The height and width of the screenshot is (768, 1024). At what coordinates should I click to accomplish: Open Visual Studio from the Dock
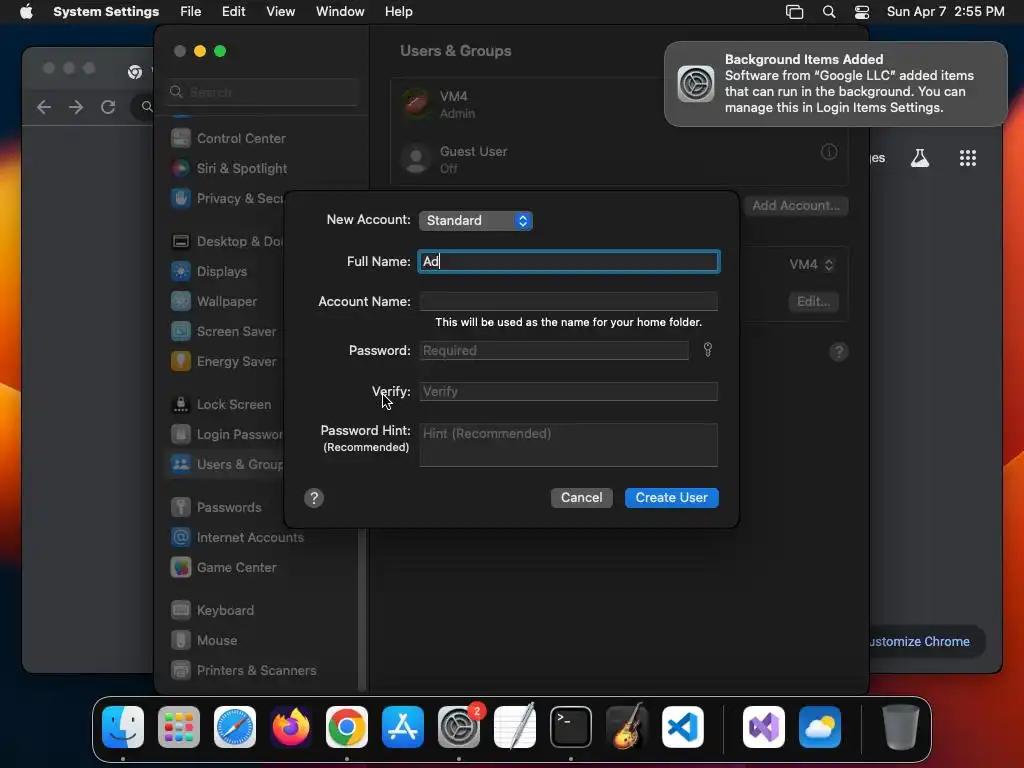coord(763,727)
